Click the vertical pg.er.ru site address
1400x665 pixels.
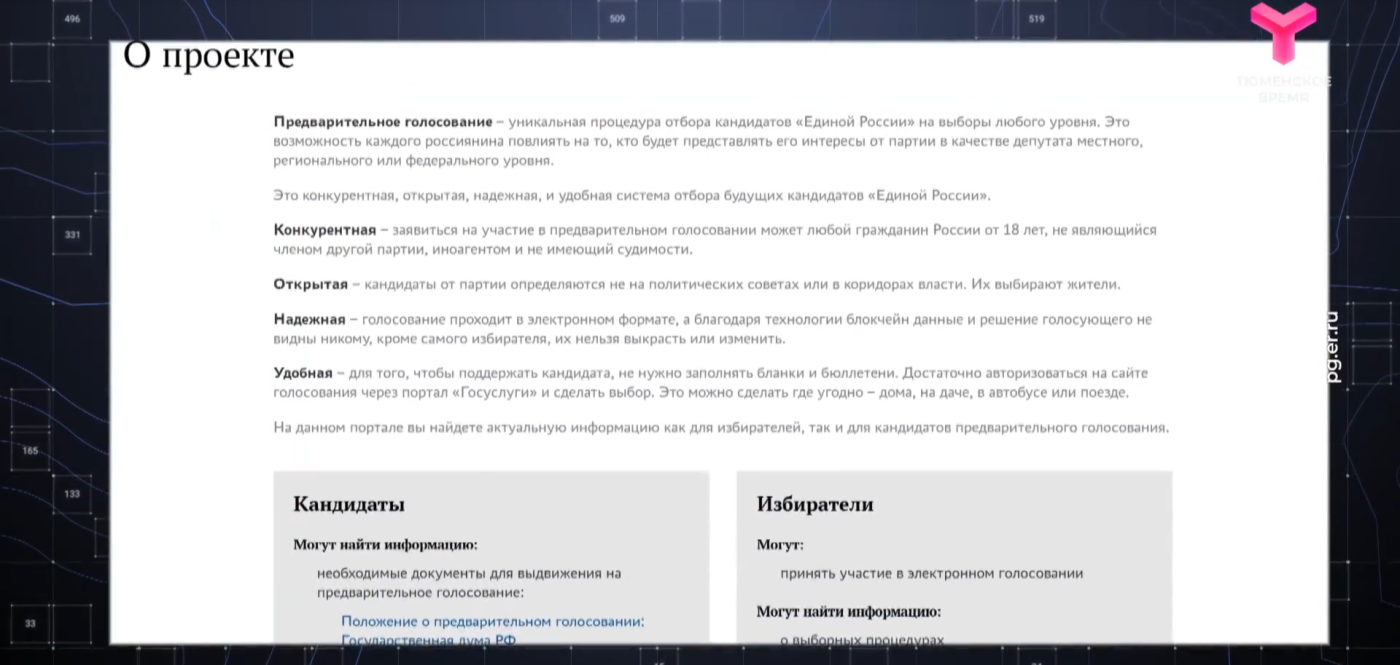pos(1331,346)
